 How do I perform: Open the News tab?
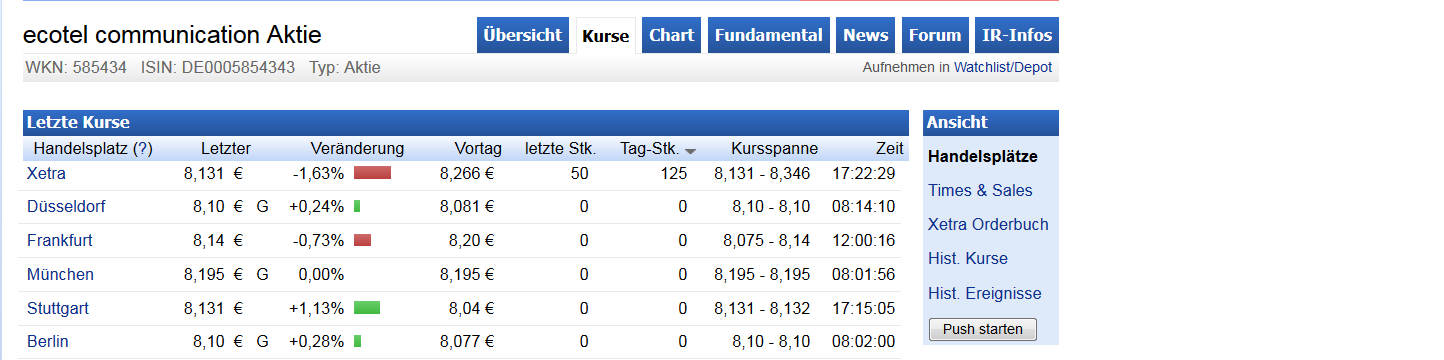pyautogui.click(x=866, y=35)
